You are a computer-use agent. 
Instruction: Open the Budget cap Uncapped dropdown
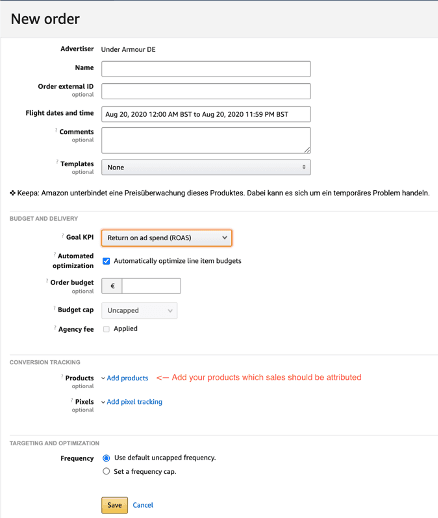click(139, 310)
